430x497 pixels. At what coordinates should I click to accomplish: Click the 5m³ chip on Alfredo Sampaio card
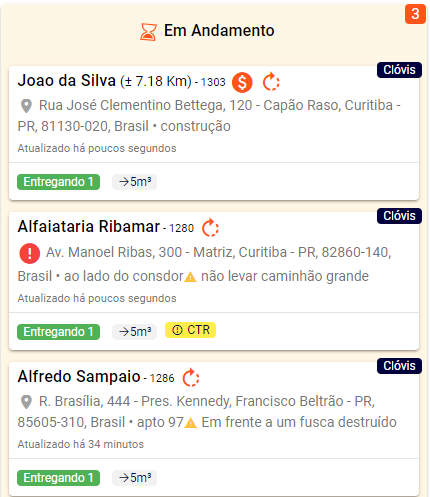pos(134,478)
